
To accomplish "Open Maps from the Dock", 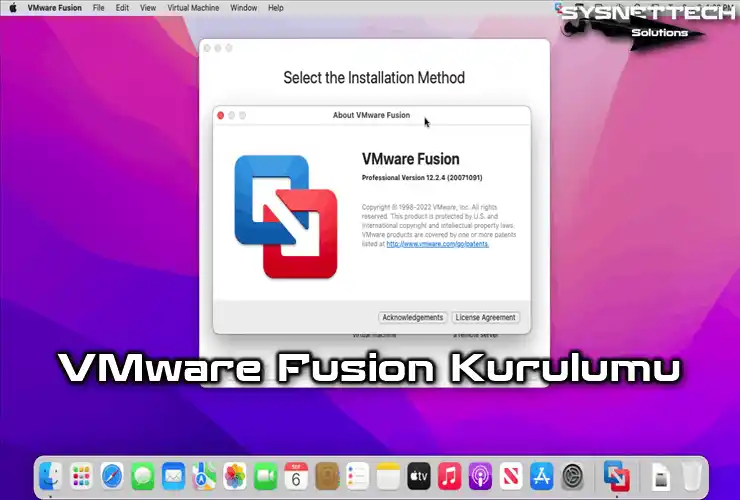I will 204,475.
